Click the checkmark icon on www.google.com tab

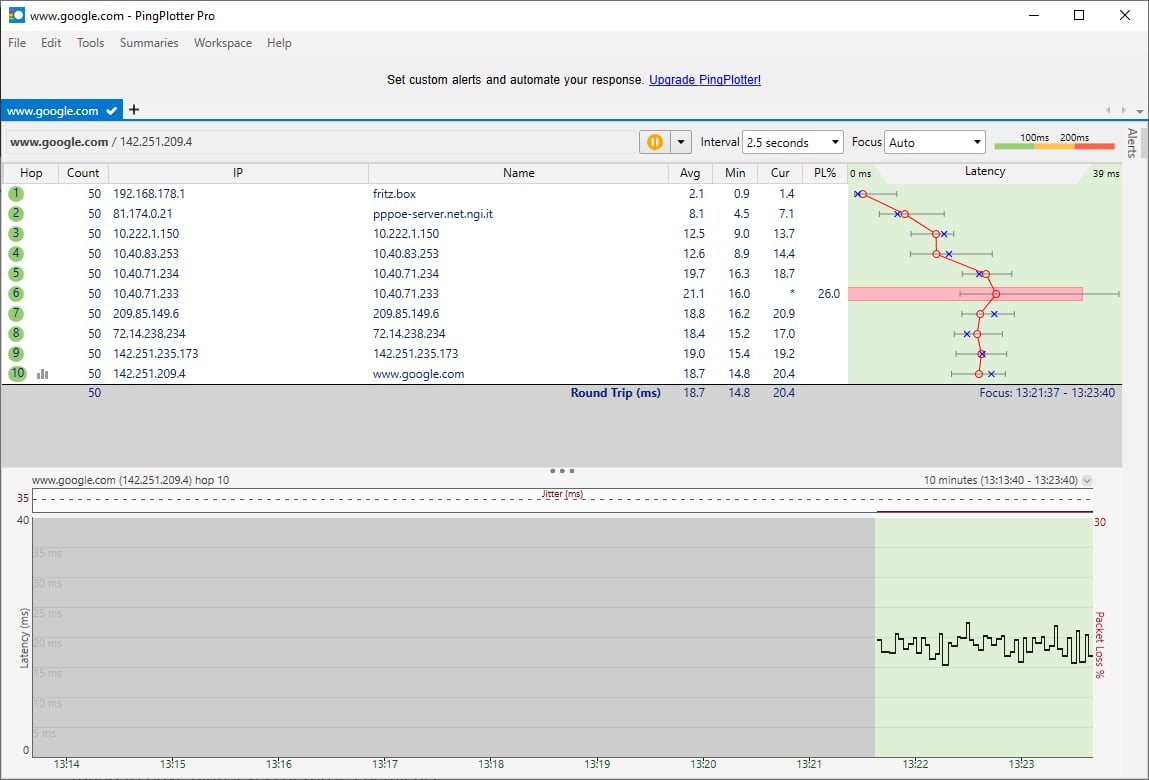coord(111,111)
